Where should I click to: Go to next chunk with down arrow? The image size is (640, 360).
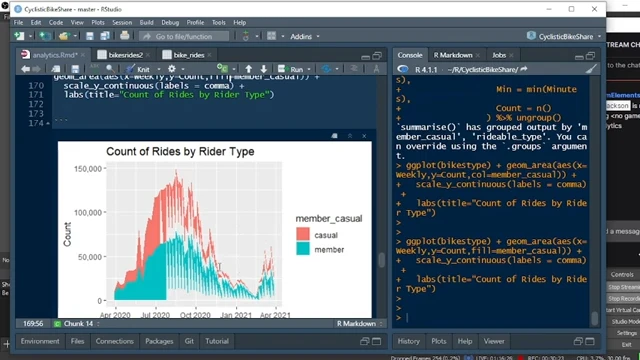pyautogui.click(x=264, y=69)
